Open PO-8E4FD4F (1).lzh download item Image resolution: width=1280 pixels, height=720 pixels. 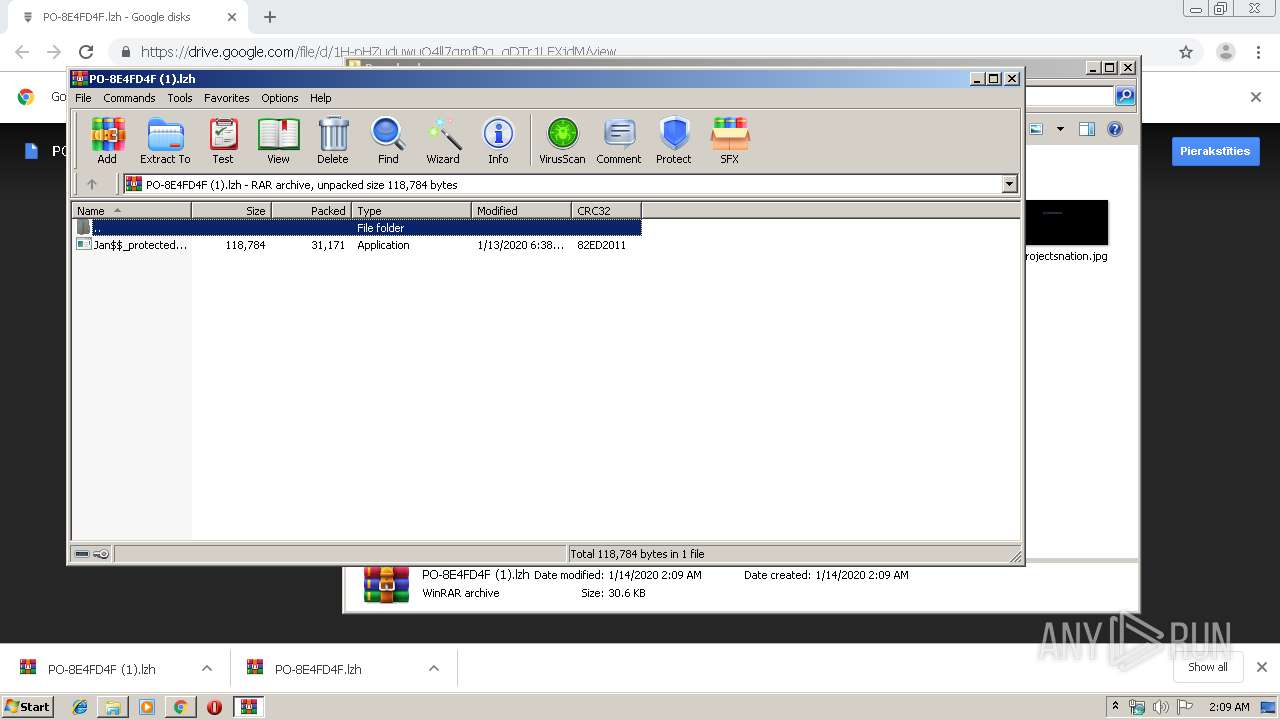(x=101, y=669)
